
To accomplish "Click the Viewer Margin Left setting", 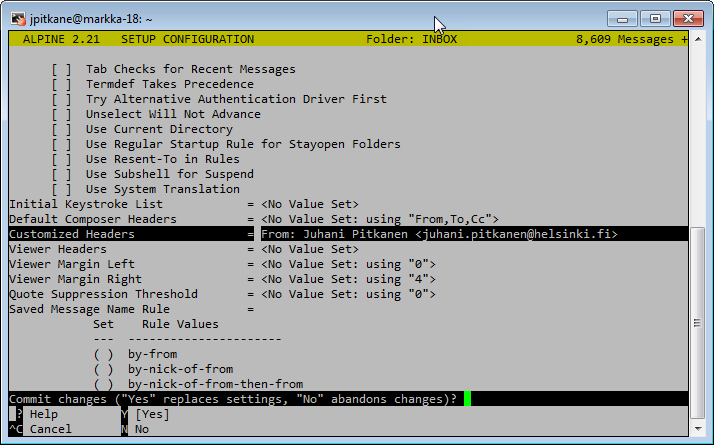I will click(x=72, y=264).
